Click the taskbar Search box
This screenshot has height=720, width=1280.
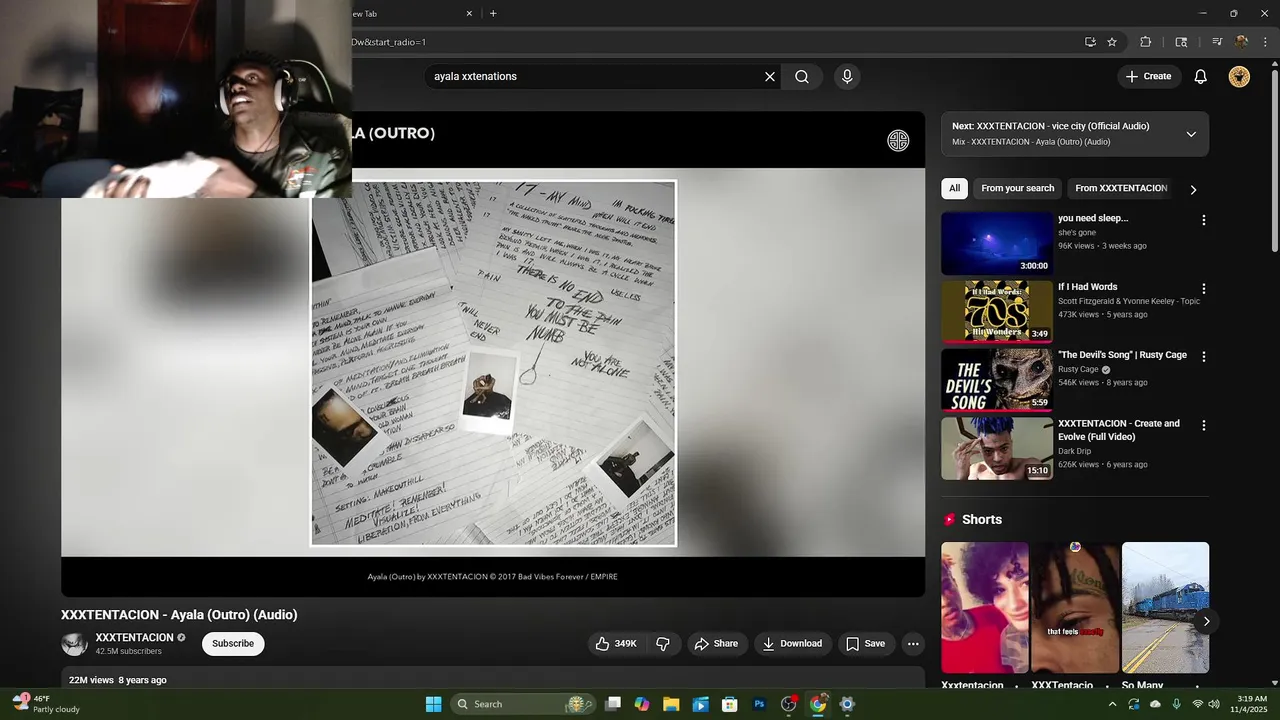(523, 704)
